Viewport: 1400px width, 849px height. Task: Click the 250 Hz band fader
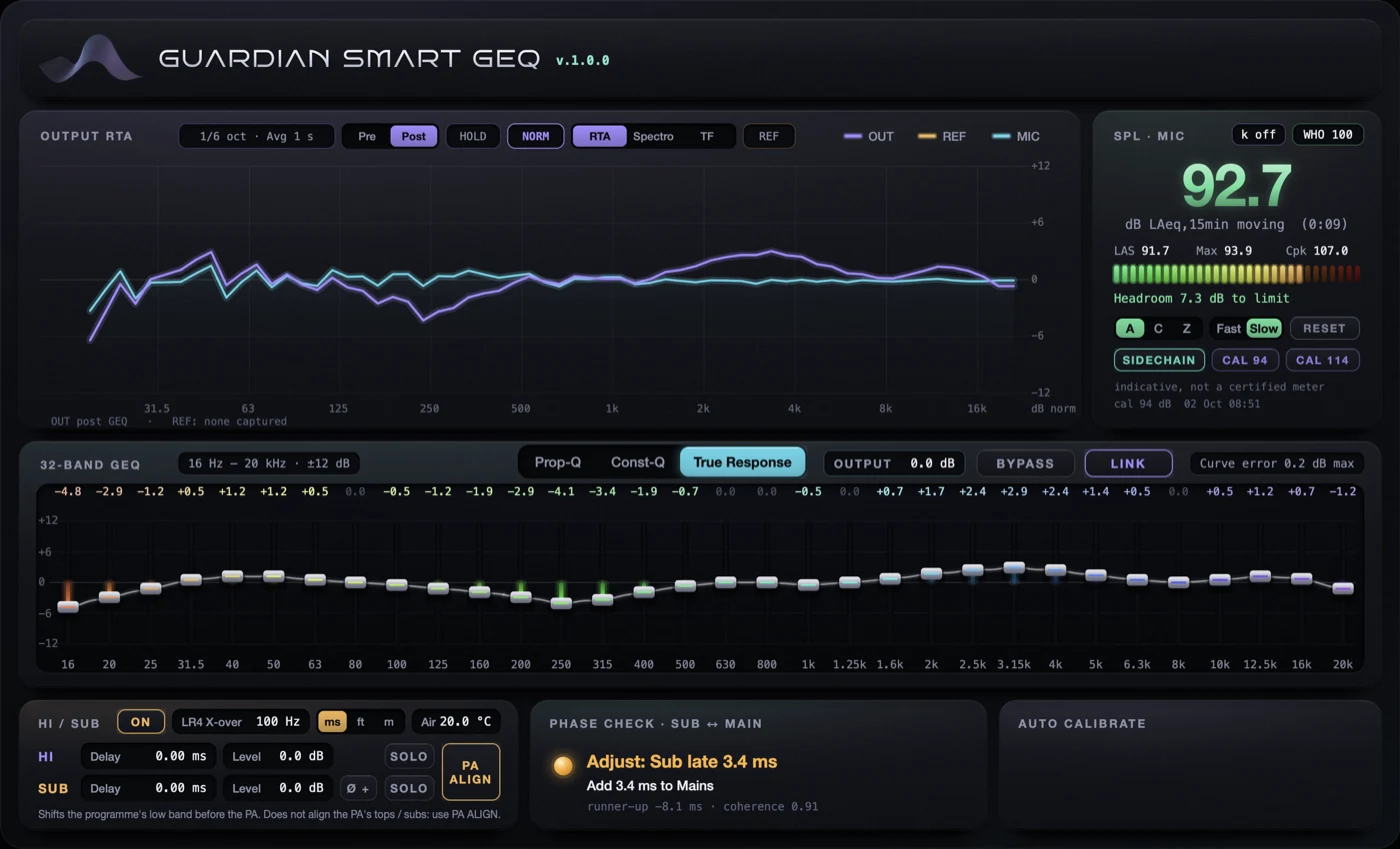[x=561, y=603]
